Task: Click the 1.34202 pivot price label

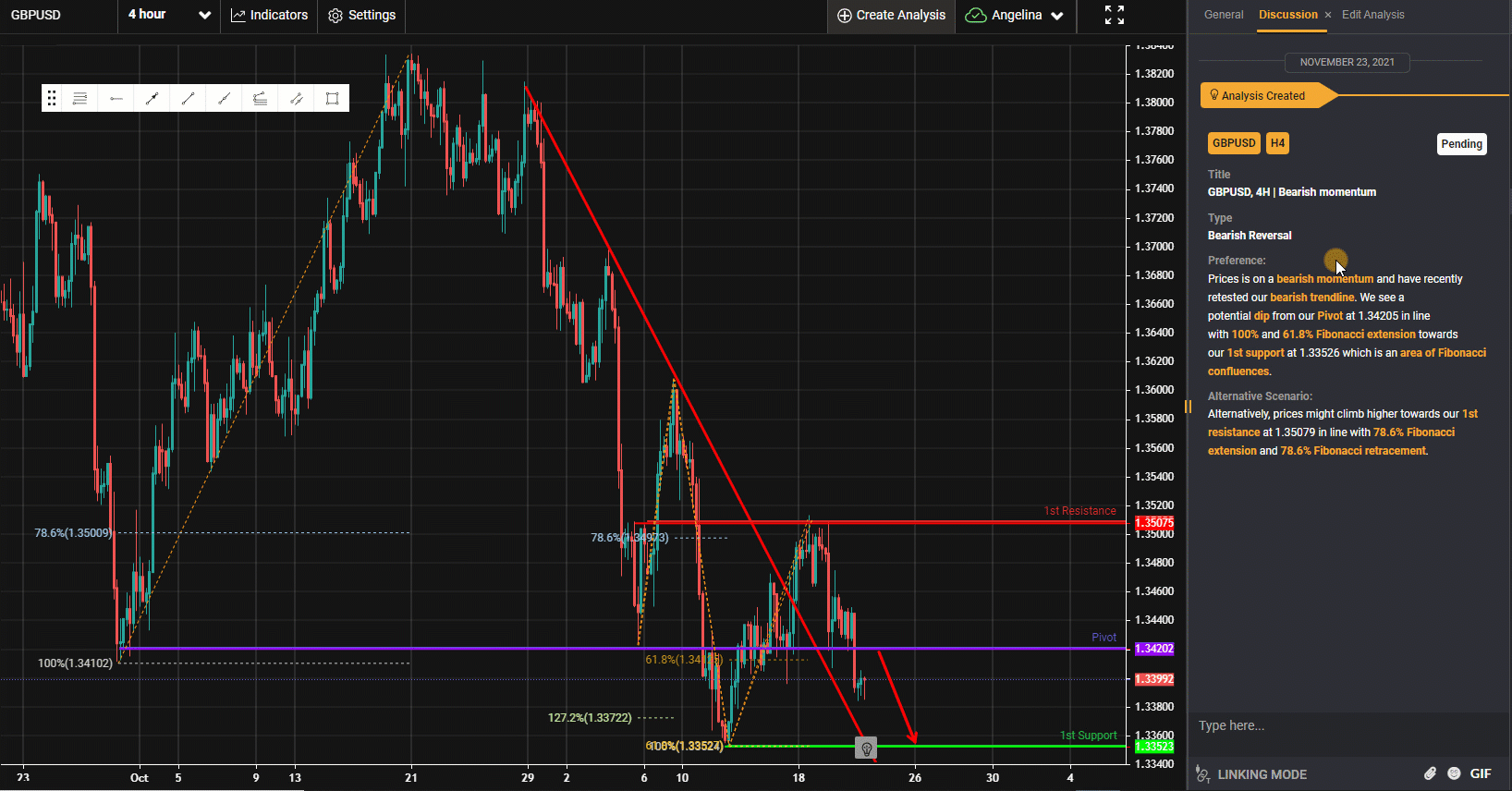Action: point(1154,649)
